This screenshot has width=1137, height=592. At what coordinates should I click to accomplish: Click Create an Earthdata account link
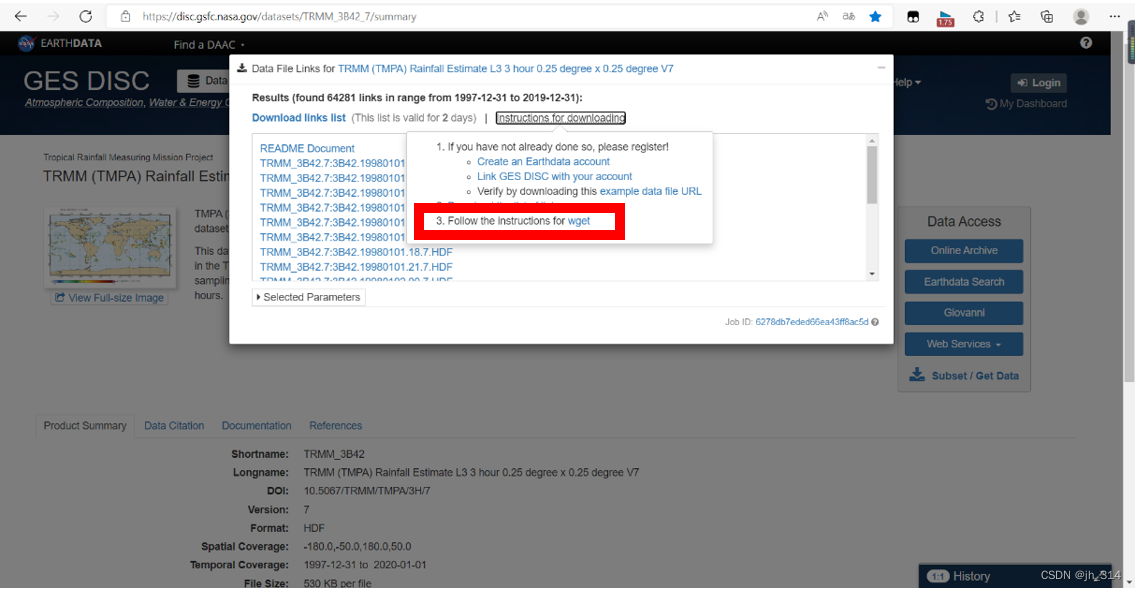click(x=543, y=162)
